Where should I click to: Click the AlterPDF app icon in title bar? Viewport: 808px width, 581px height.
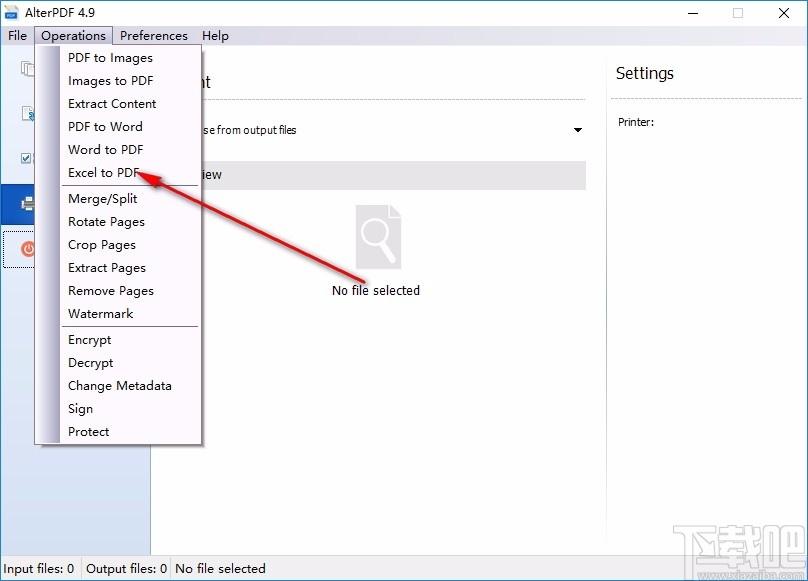pos(11,13)
